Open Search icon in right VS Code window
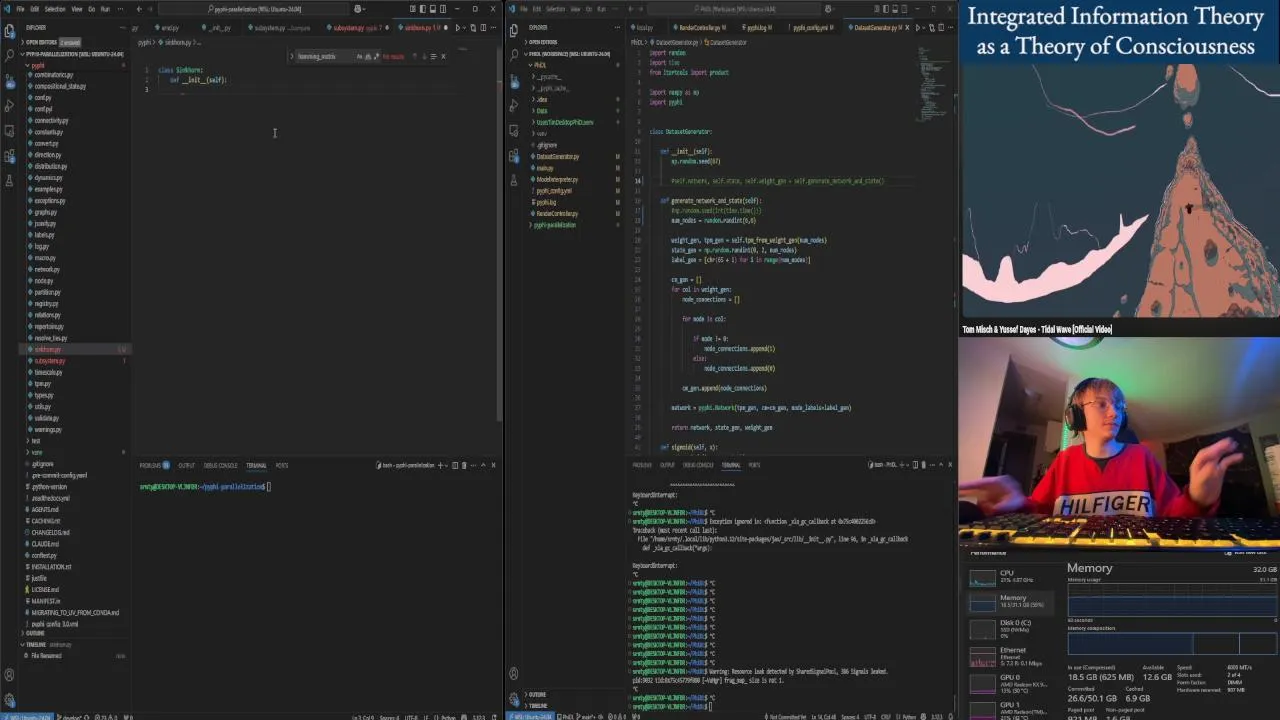 click(513, 54)
